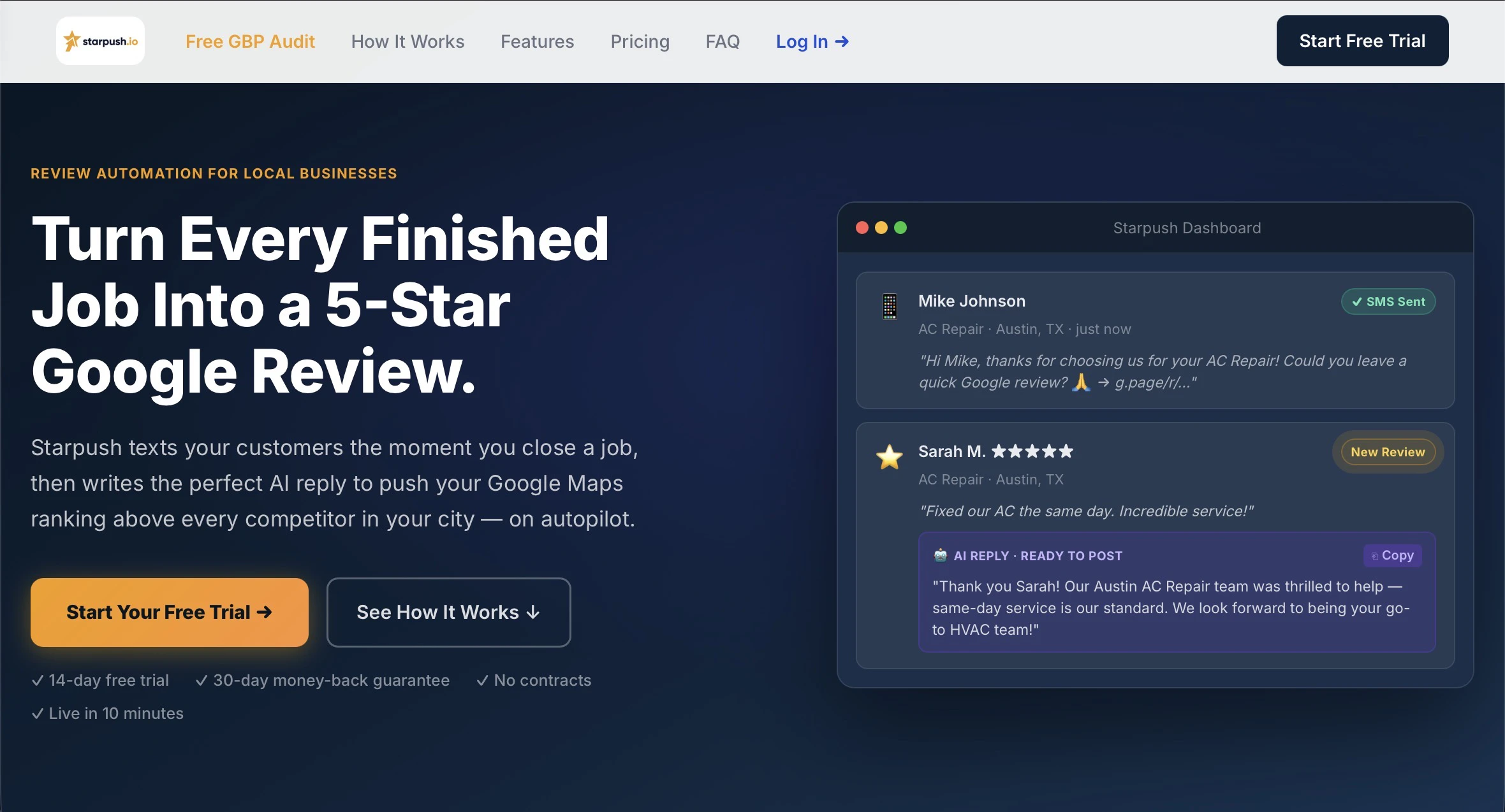The width and height of the screenshot is (1505, 812).
Task: Click the New Review badge
Action: pos(1388,452)
